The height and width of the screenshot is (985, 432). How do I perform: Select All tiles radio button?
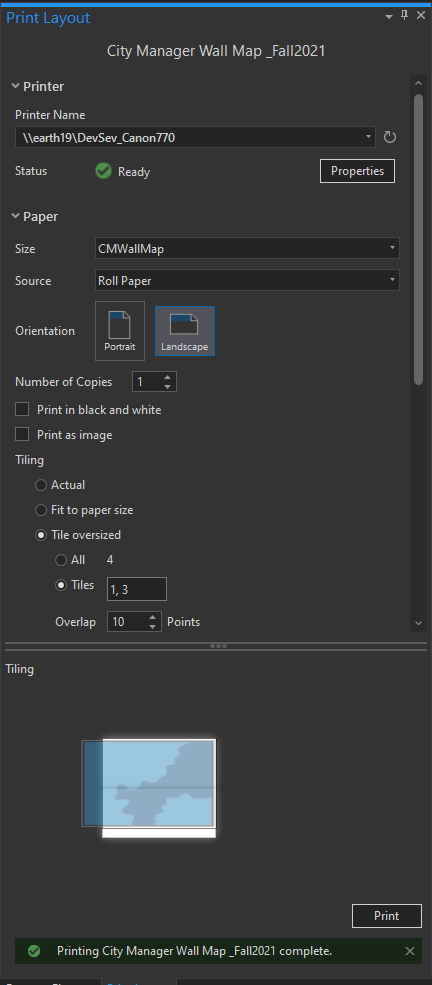[61, 560]
